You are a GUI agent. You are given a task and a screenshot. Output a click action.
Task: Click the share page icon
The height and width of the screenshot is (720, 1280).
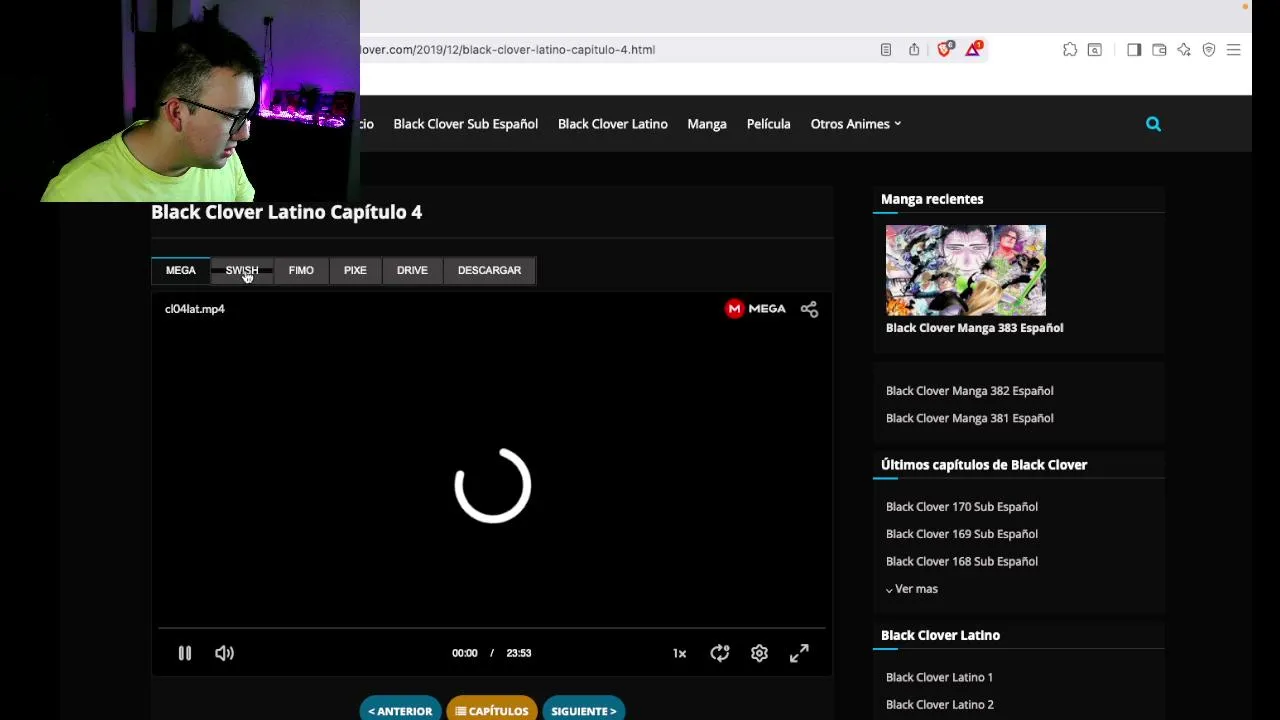pos(914,49)
